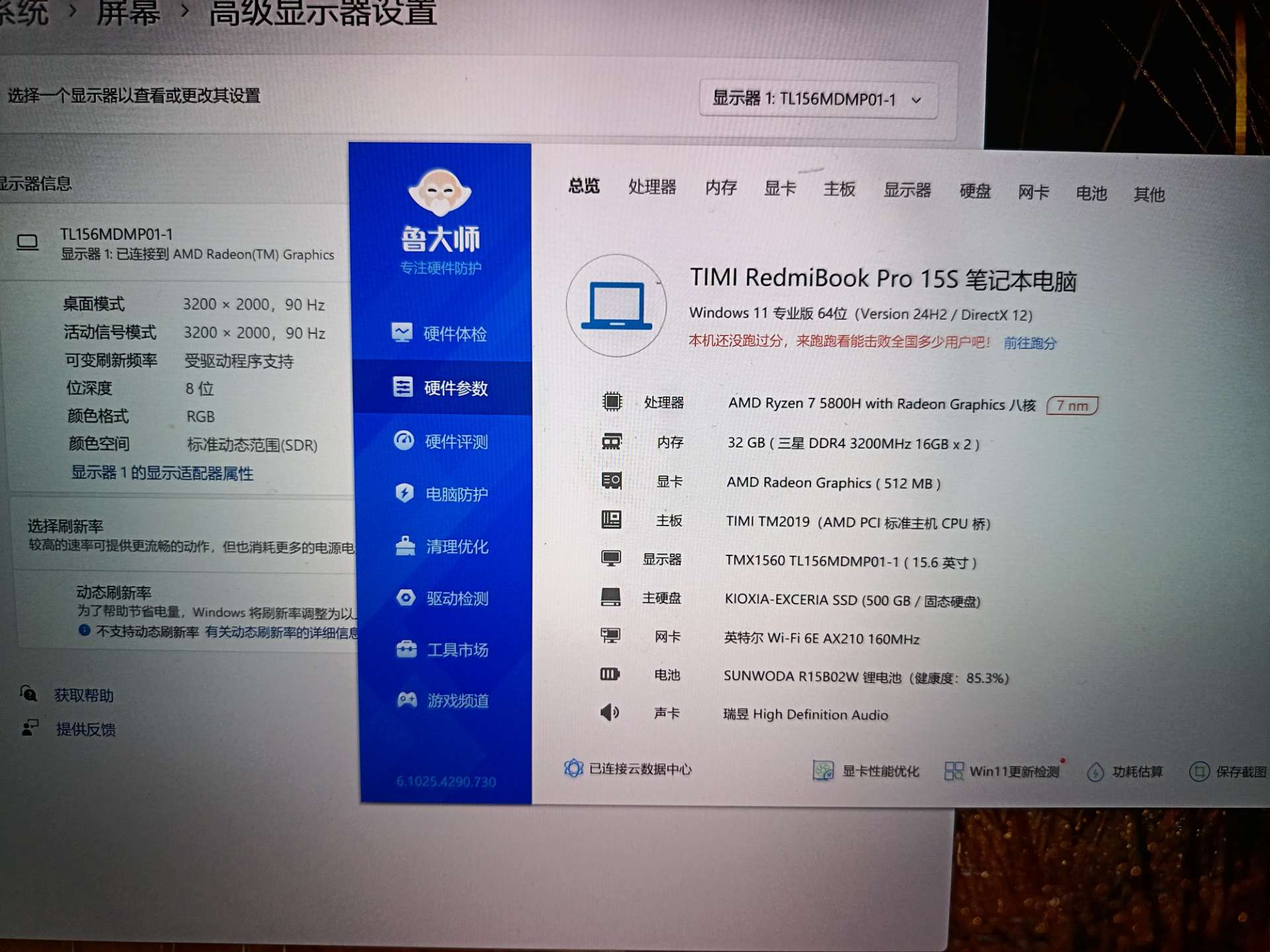Go to 屏幕 in the Settings breadcrumb
This screenshot has height=952, width=1270.
128,13
